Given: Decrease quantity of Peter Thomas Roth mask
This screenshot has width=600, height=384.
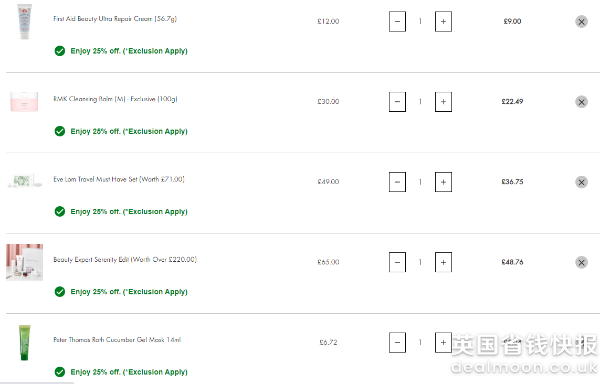Looking at the screenshot, I should [x=397, y=342].
